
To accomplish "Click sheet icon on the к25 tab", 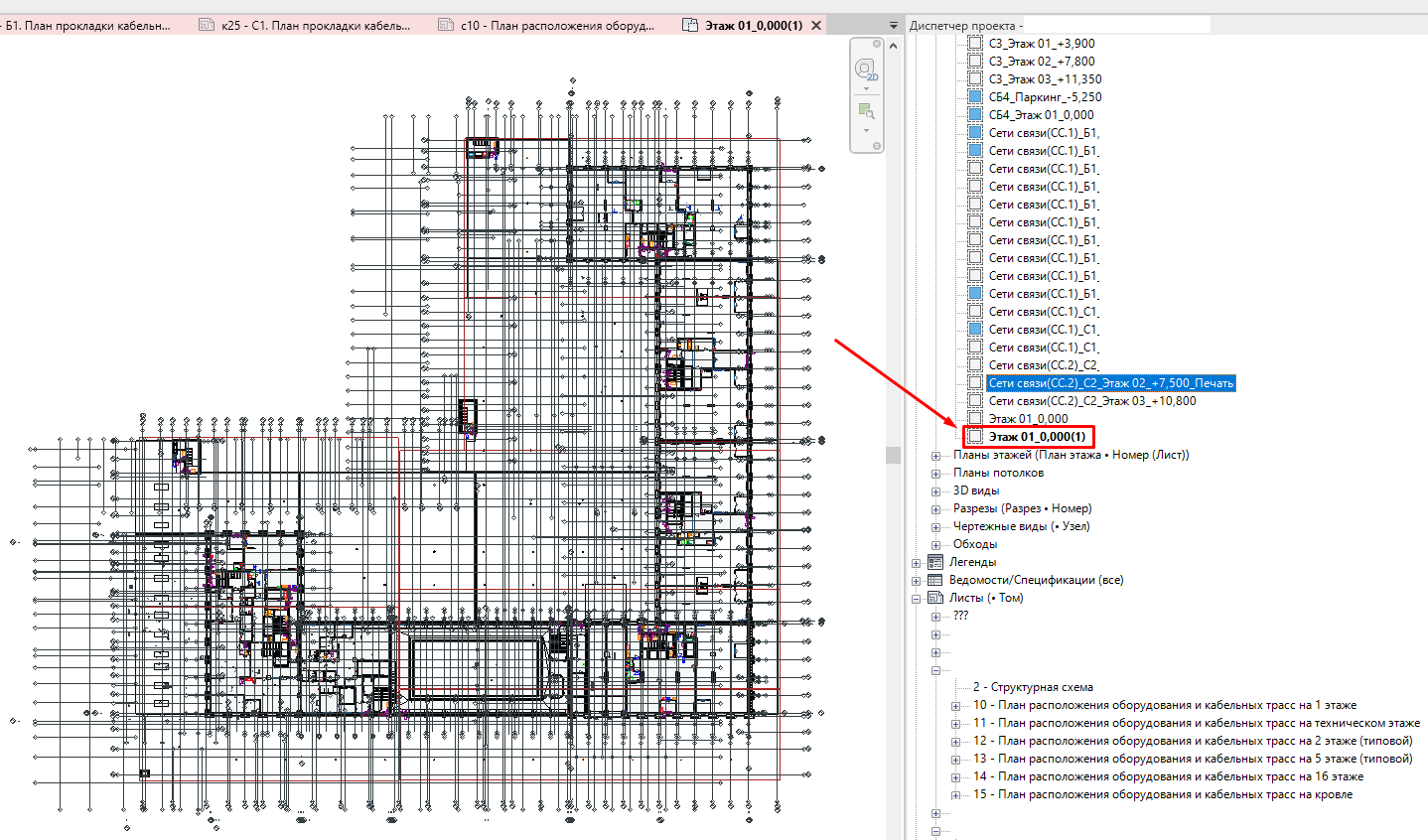I will pyautogui.click(x=207, y=26).
